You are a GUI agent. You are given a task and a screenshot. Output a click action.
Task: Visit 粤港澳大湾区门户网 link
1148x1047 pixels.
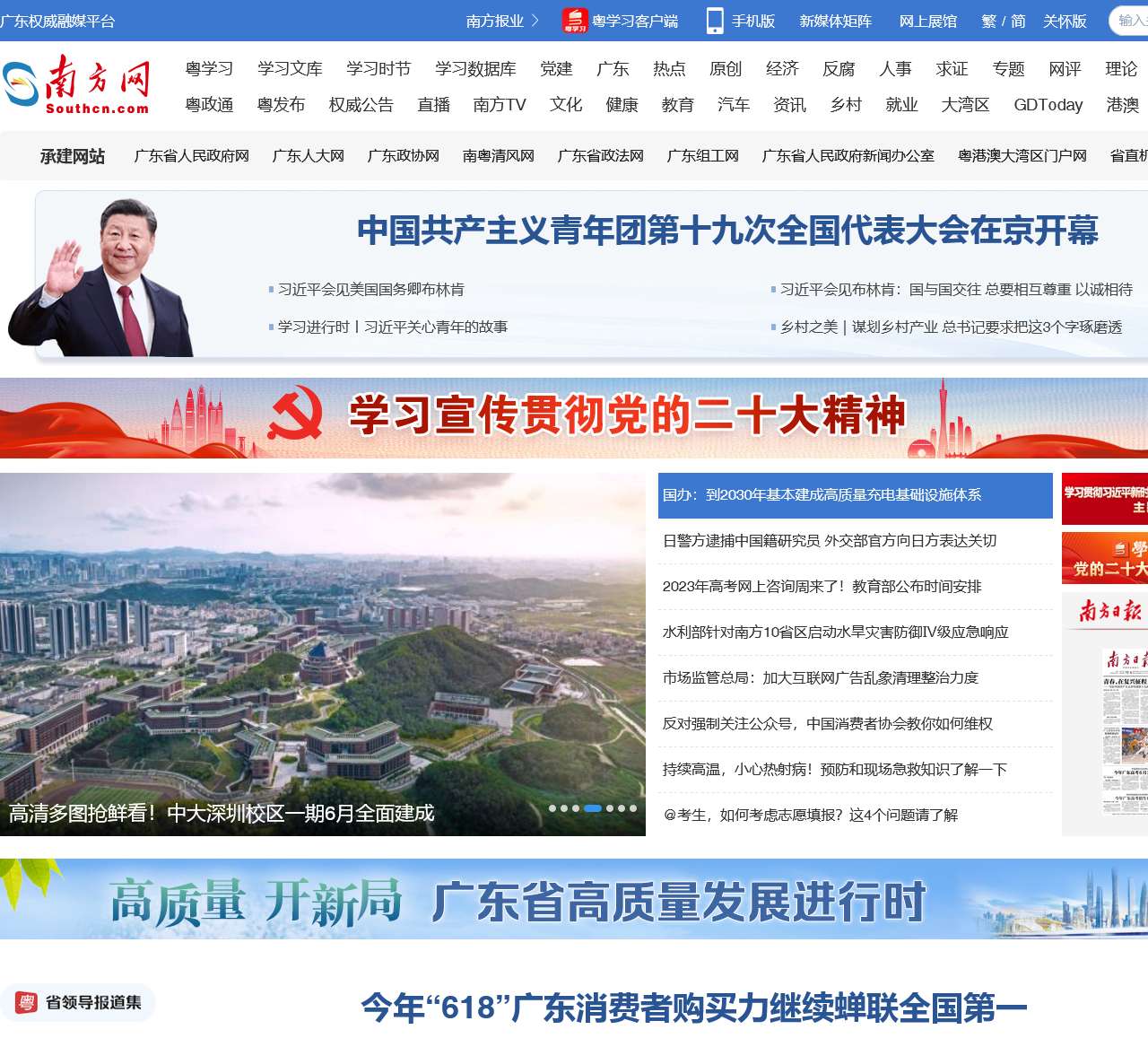pos(1022,156)
